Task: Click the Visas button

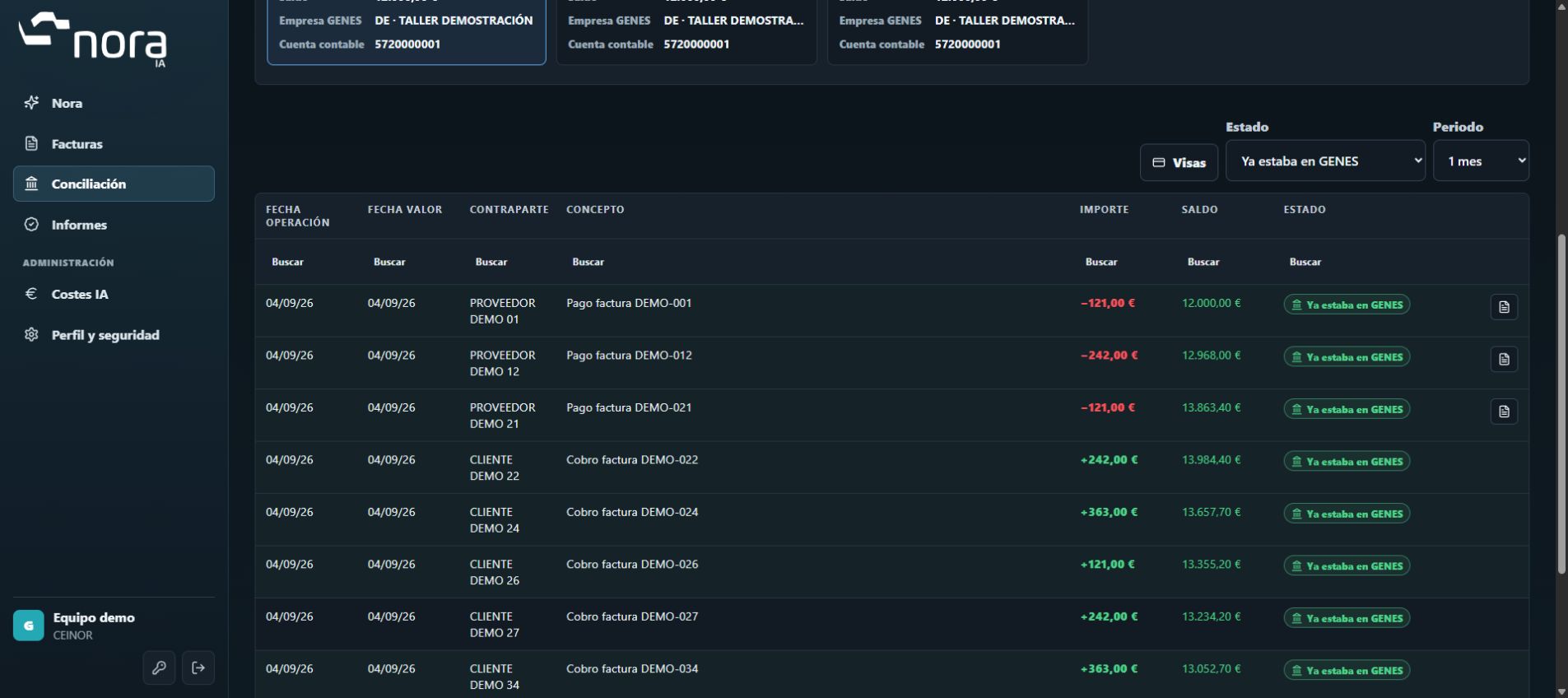Action: coord(1179,162)
